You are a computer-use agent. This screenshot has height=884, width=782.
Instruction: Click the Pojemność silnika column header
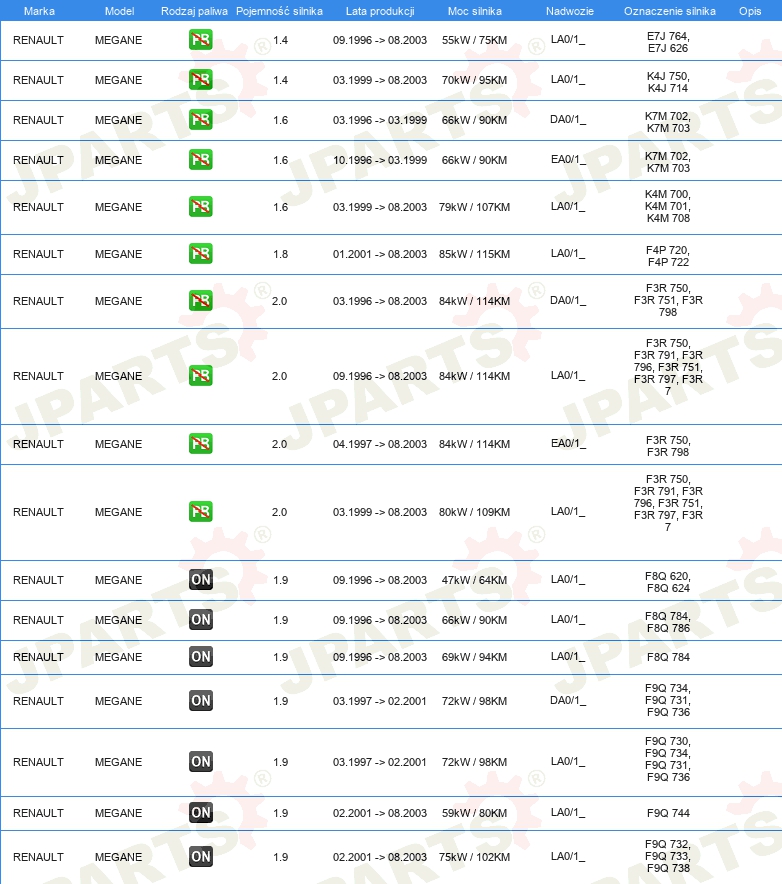click(x=279, y=11)
